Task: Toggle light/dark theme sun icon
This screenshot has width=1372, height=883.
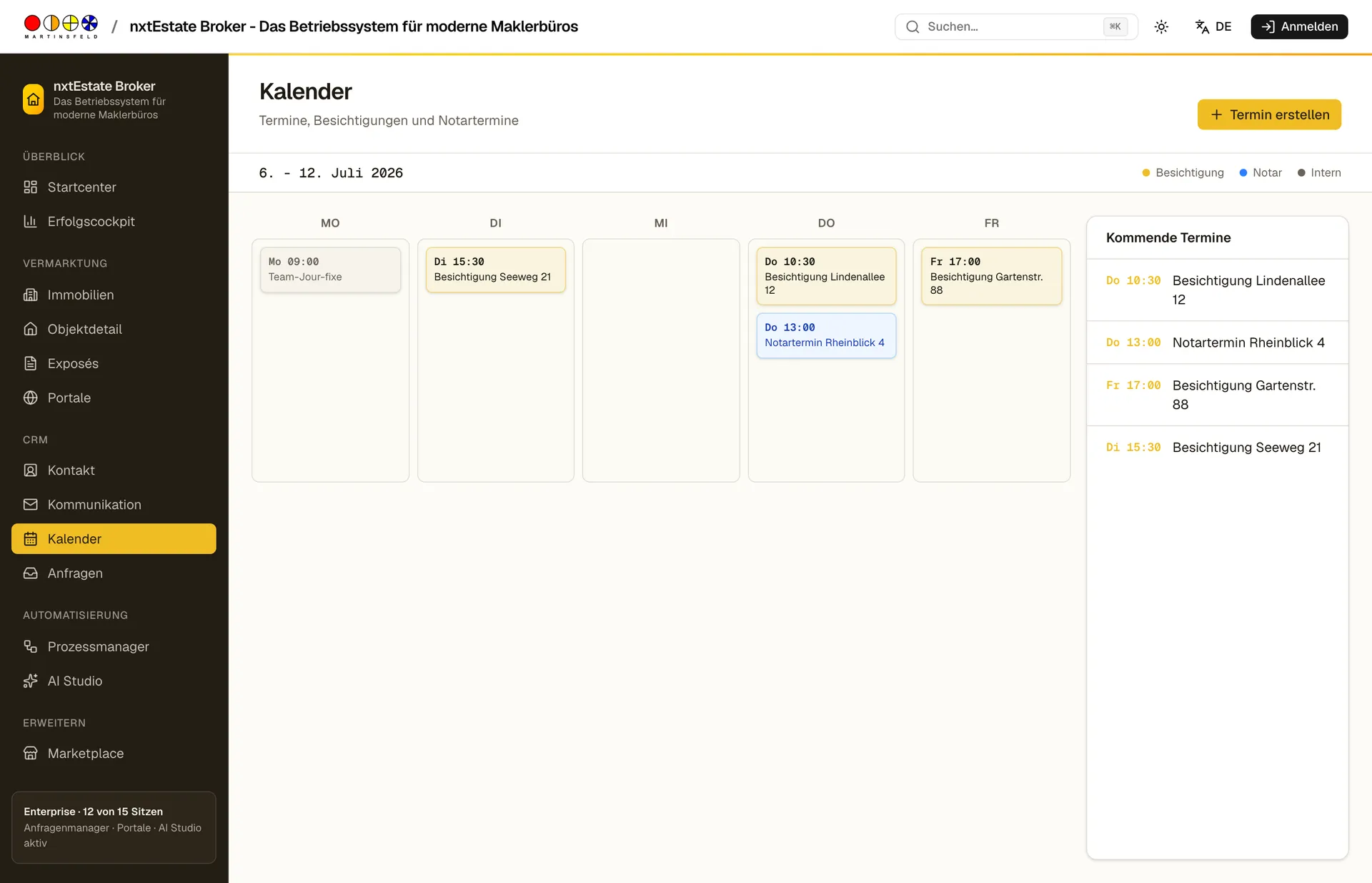Action: pos(1161,26)
